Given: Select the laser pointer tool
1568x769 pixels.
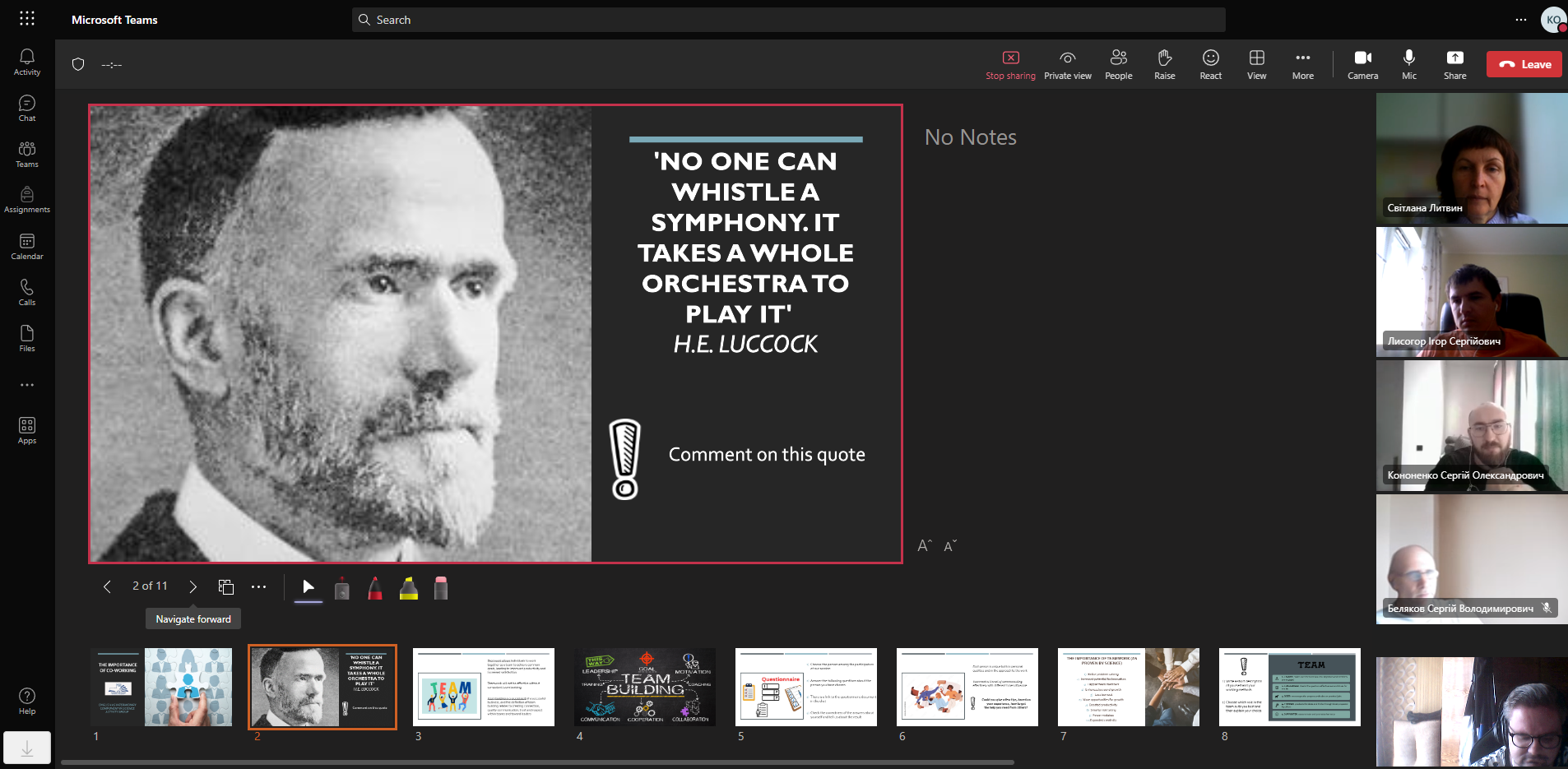Looking at the screenshot, I should 342,588.
